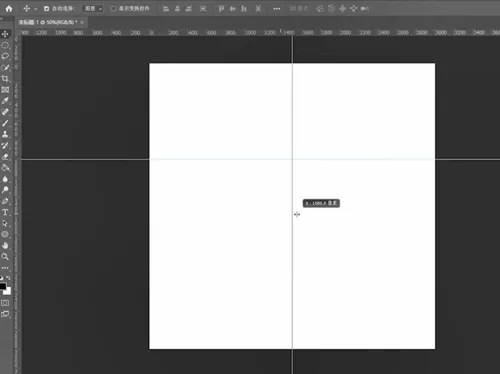Choose the Crop tool
The image size is (500, 374).
pyautogui.click(x=5, y=79)
